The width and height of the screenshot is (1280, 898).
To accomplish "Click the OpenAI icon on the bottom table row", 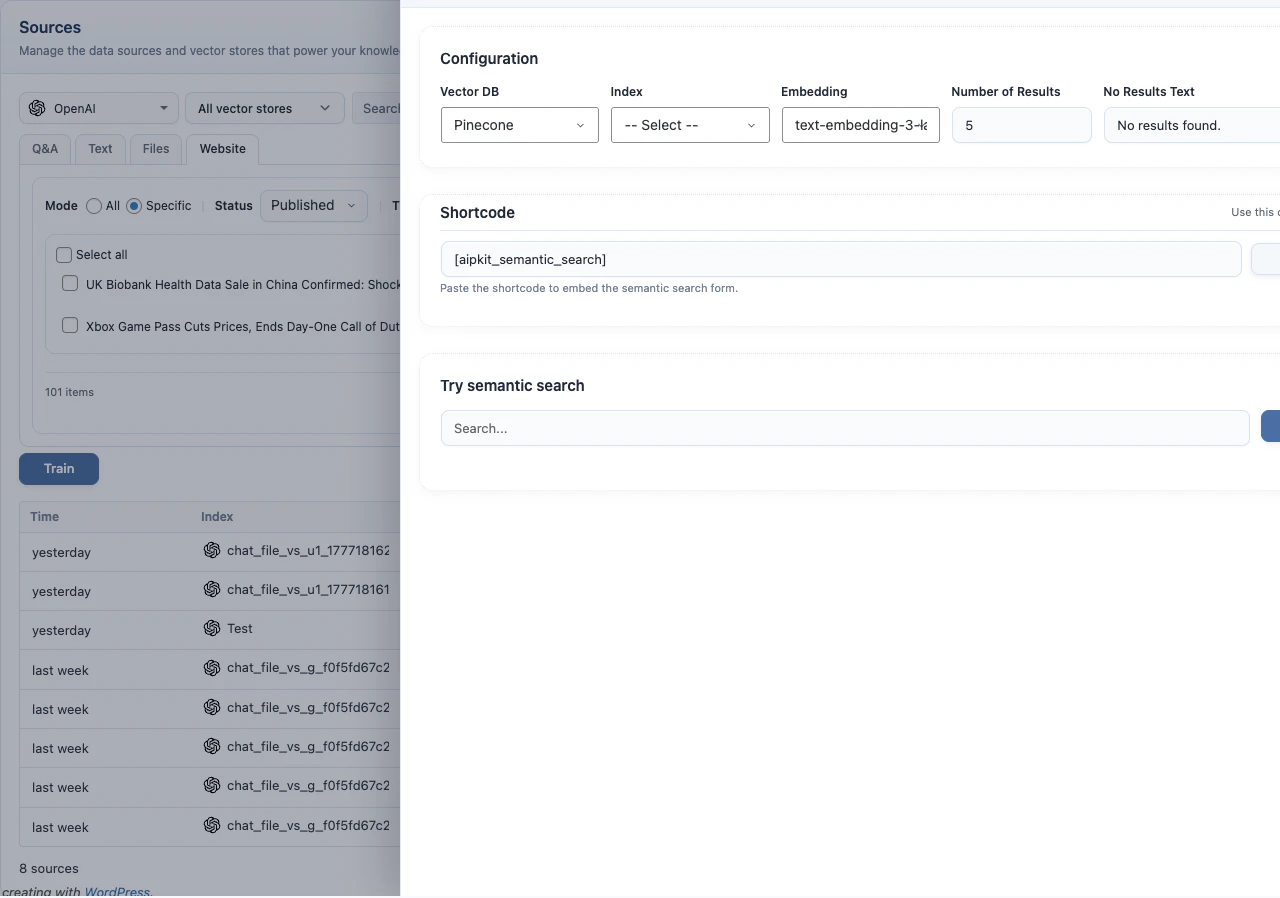I will 211,825.
